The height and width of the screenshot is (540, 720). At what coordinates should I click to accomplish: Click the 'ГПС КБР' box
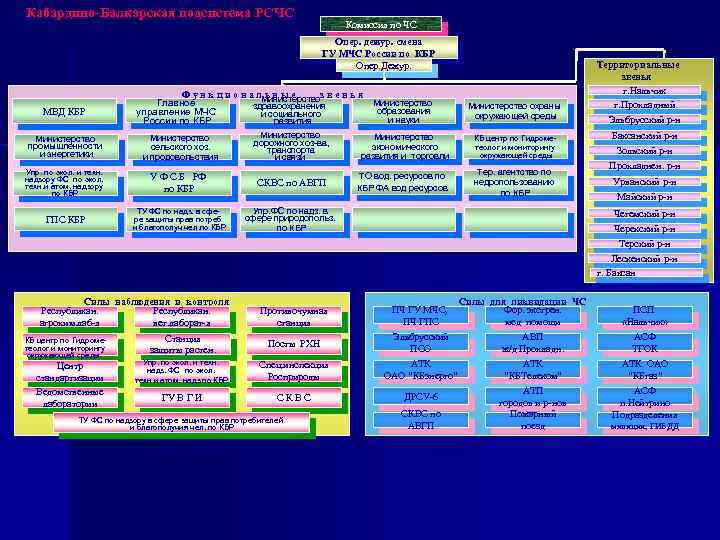coord(66,219)
